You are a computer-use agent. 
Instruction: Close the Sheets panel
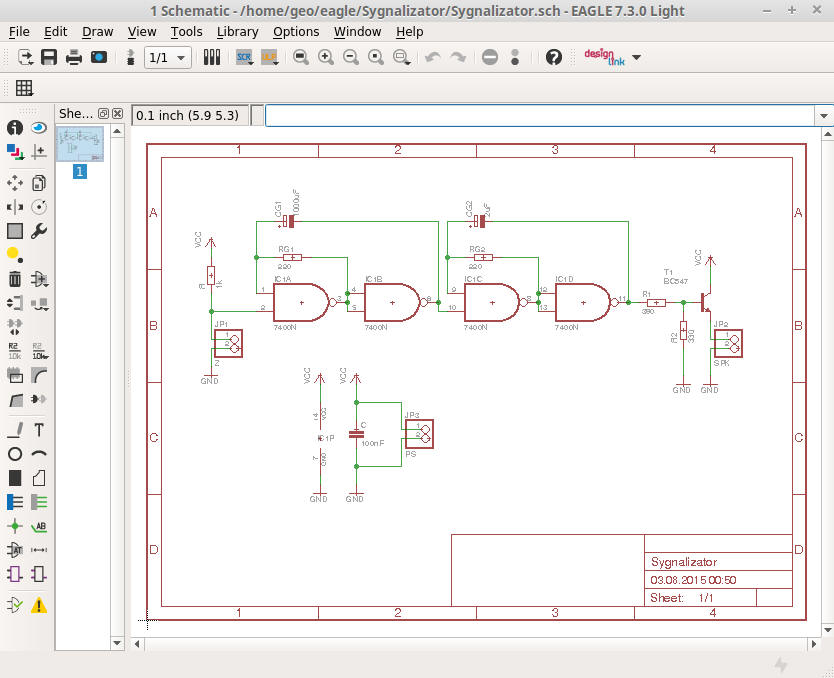[117, 114]
